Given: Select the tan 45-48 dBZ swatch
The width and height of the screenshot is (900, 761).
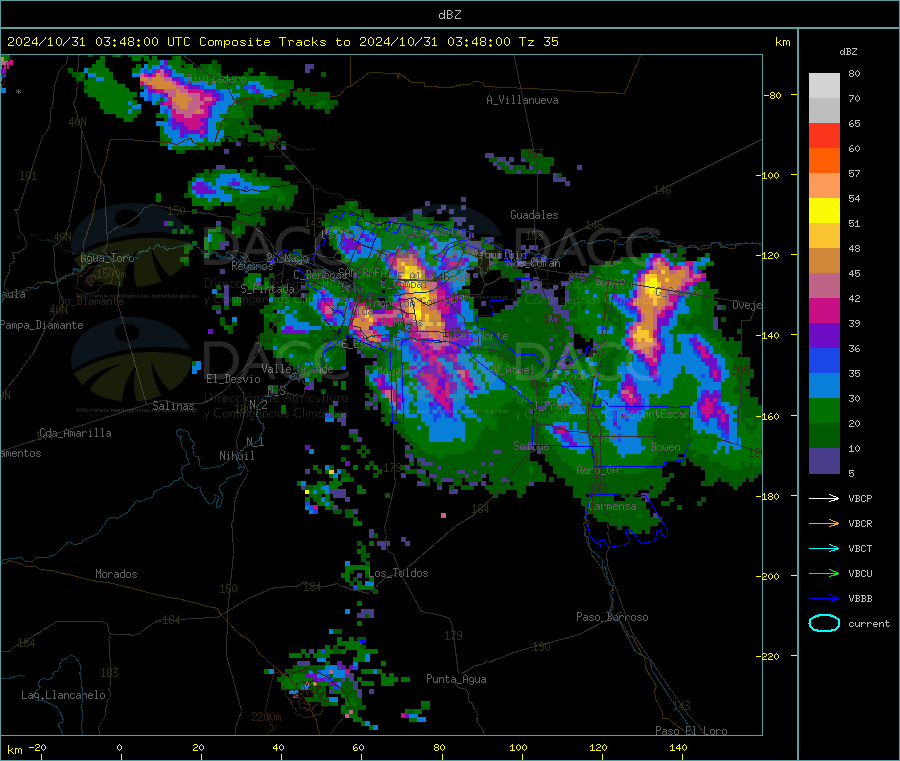Looking at the screenshot, I should point(824,261).
